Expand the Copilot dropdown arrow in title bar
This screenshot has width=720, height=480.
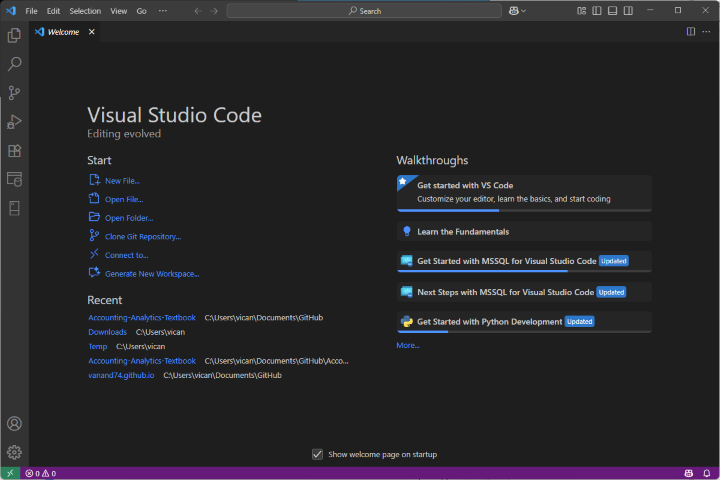523,11
